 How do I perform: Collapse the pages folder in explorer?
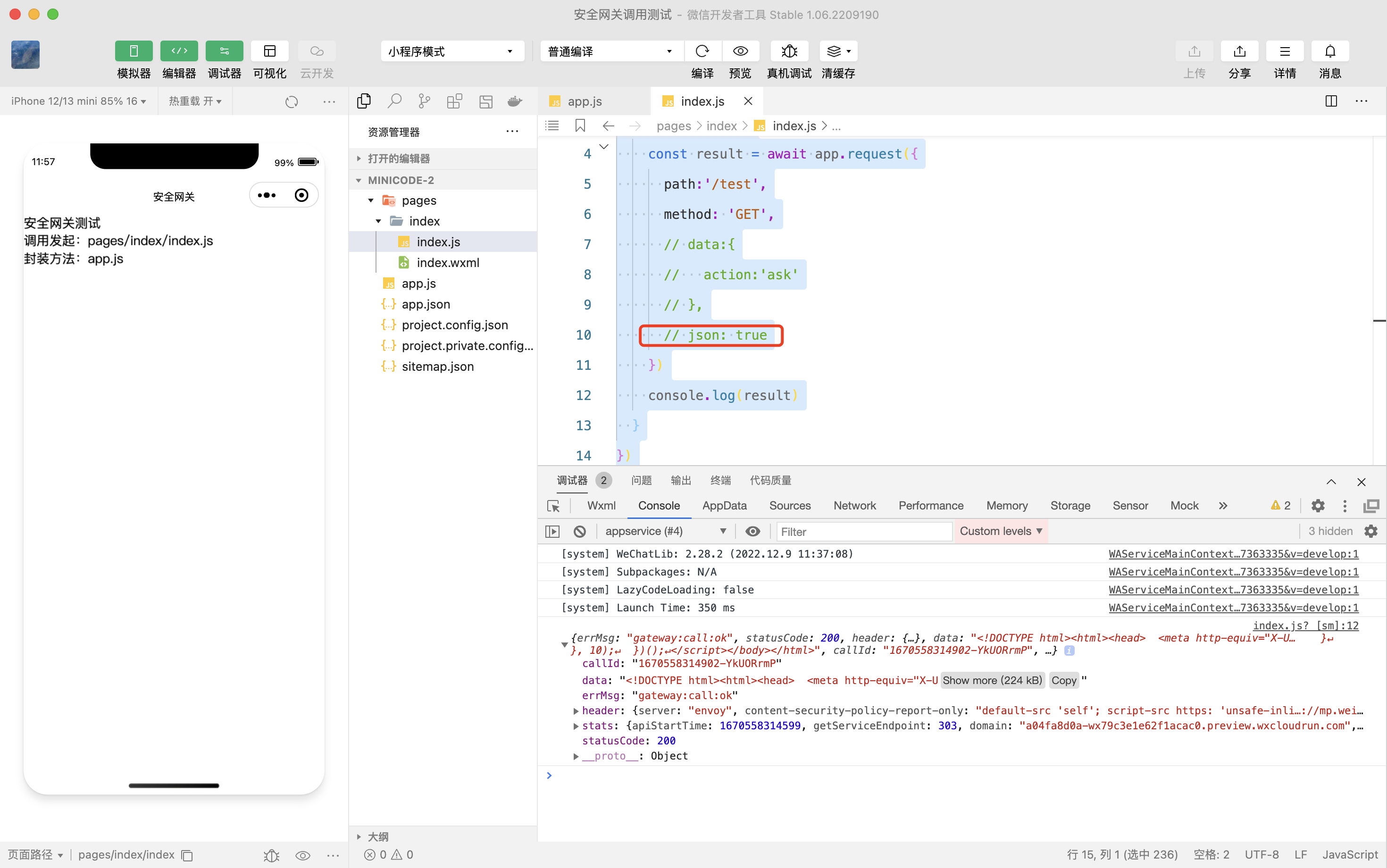click(371, 200)
